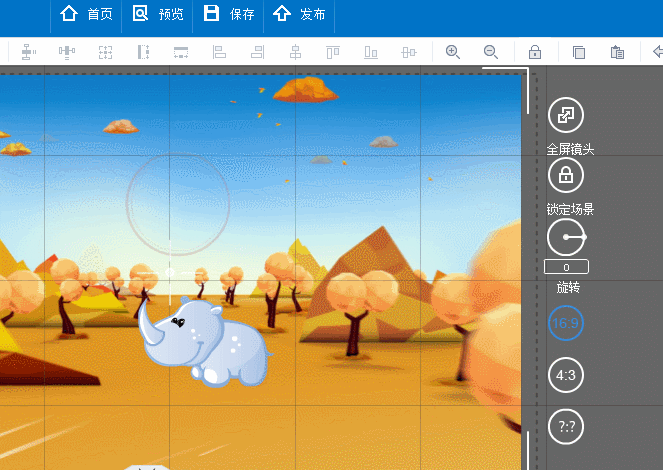Click the 全屏镜头 fullscreen camera icon
Screen dimensions: 663x470
pyautogui.click(x=566, y=115)
